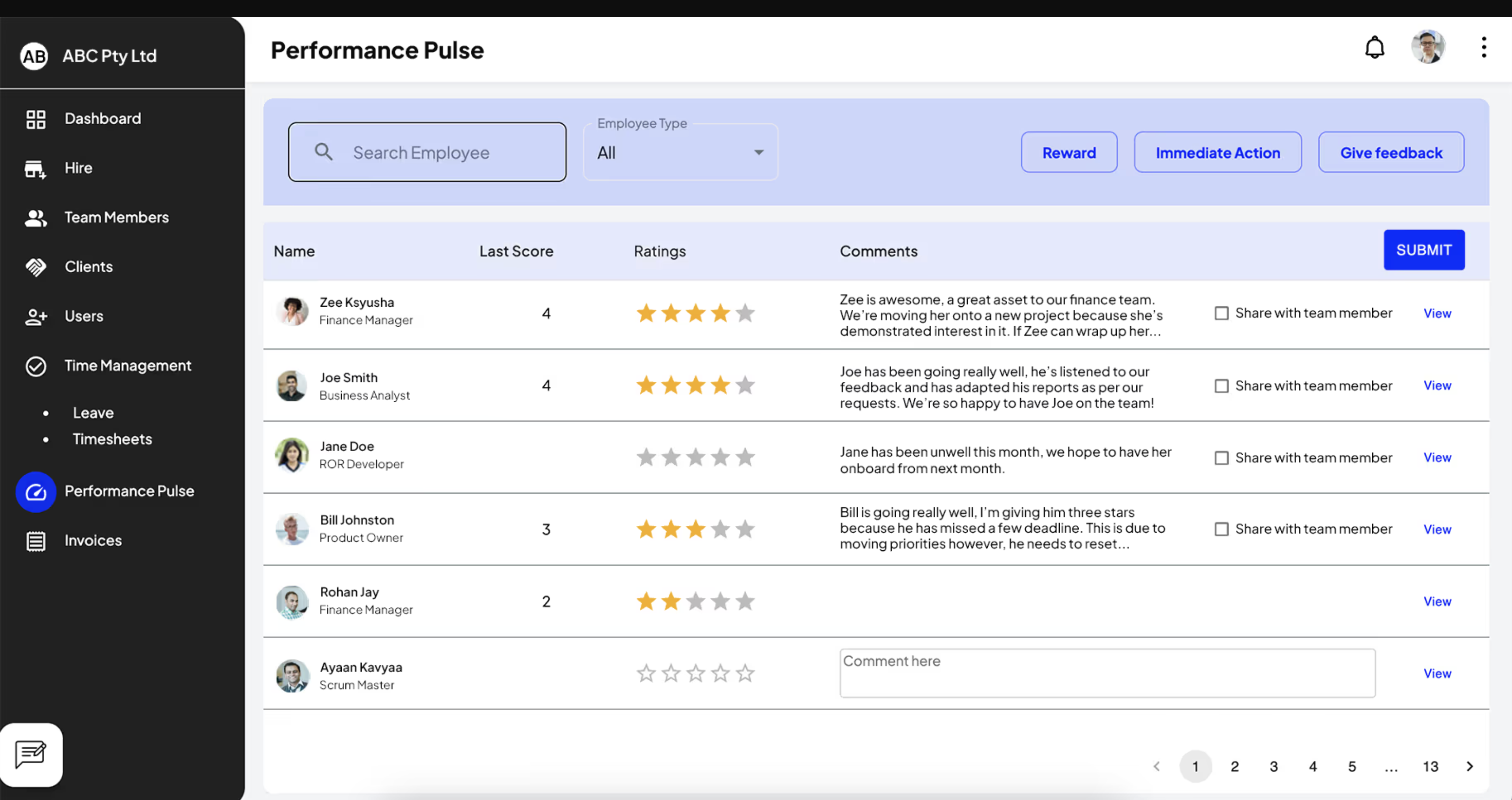Expand the Time Management sidebar section
The height and width of the screenshot is (800, 1512).
127,366
